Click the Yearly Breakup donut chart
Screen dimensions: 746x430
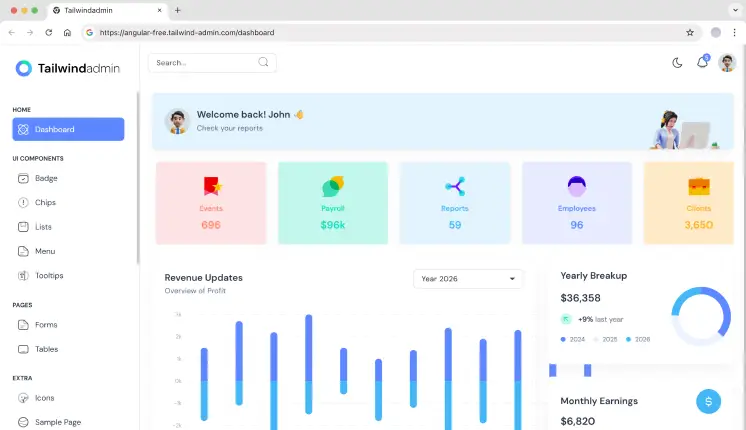(701, 316)
